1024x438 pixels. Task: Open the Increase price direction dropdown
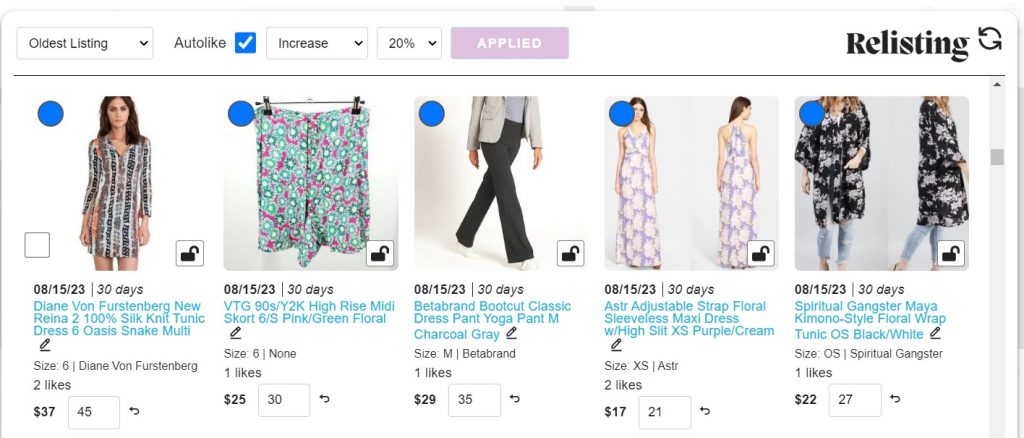317,43
